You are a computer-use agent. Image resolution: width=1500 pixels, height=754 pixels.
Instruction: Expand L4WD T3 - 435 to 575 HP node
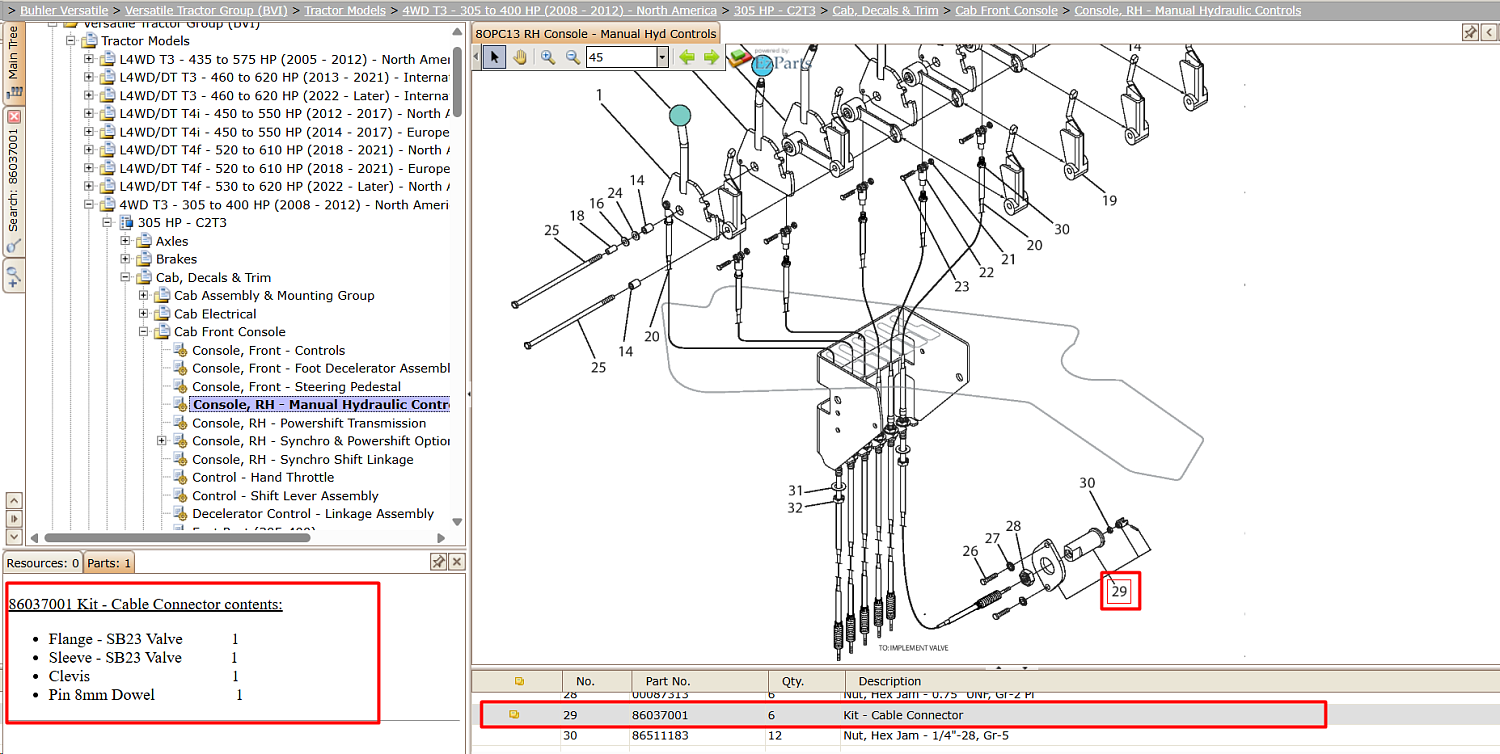pos(89,59)
